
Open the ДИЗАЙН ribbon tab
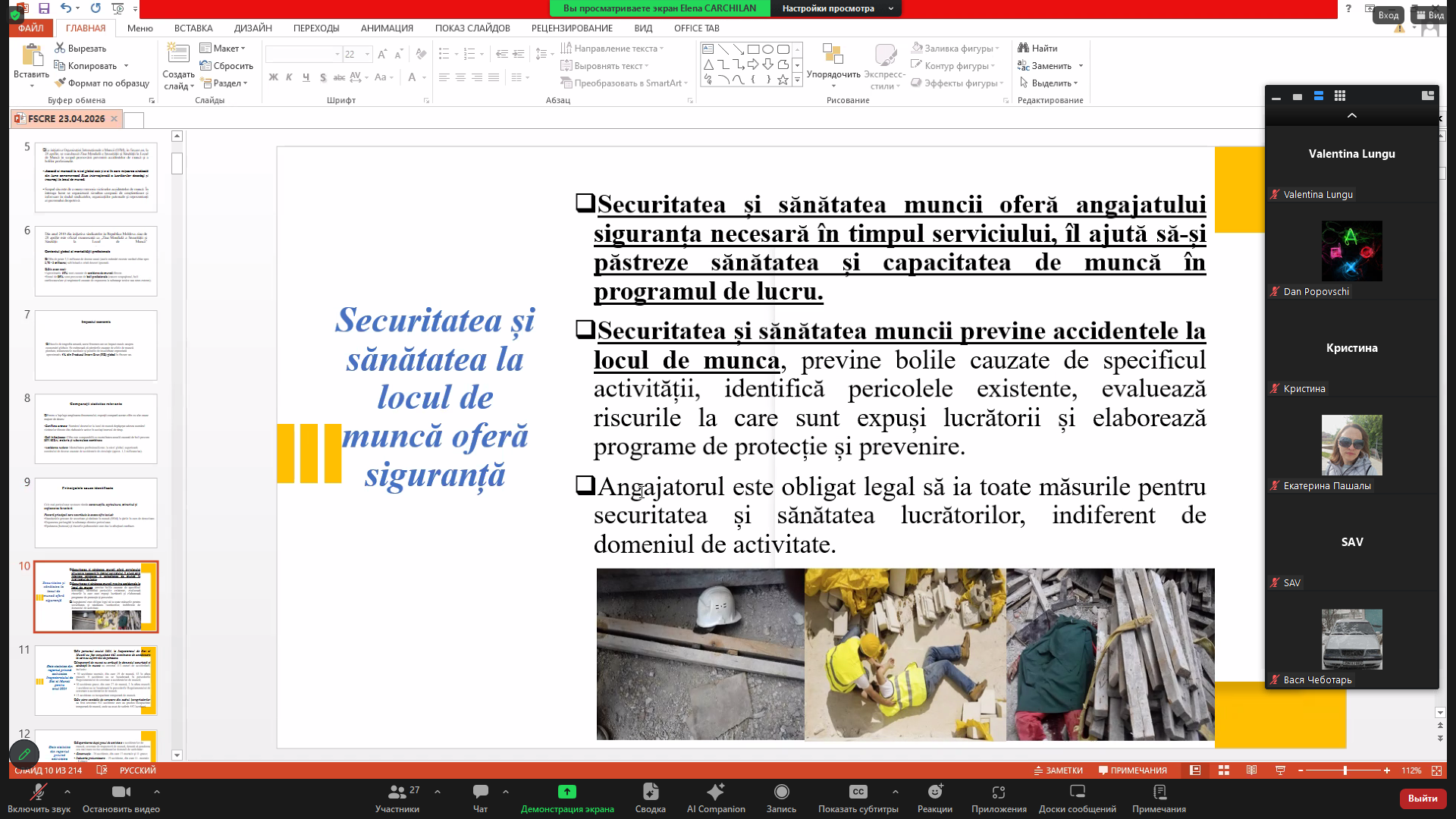tap(253, 28)
